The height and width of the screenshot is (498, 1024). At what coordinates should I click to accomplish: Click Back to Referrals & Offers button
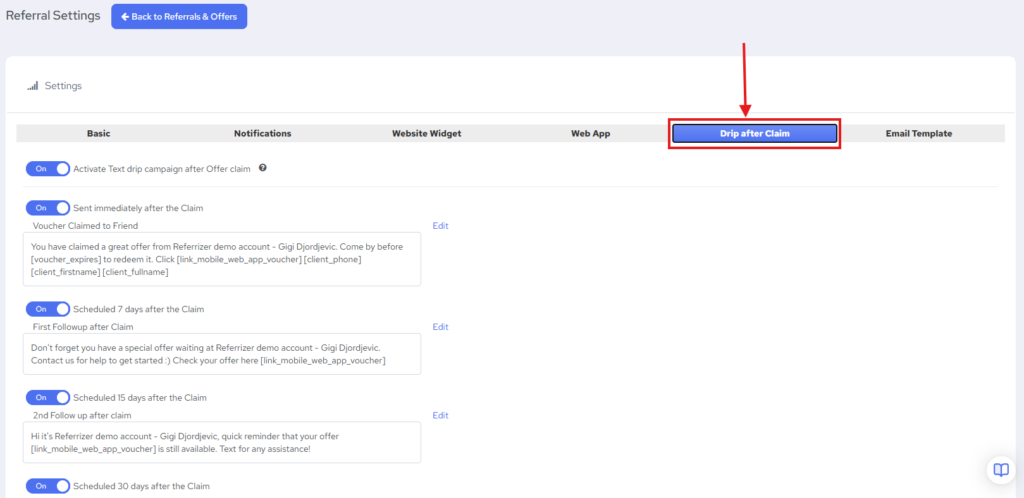179,17
